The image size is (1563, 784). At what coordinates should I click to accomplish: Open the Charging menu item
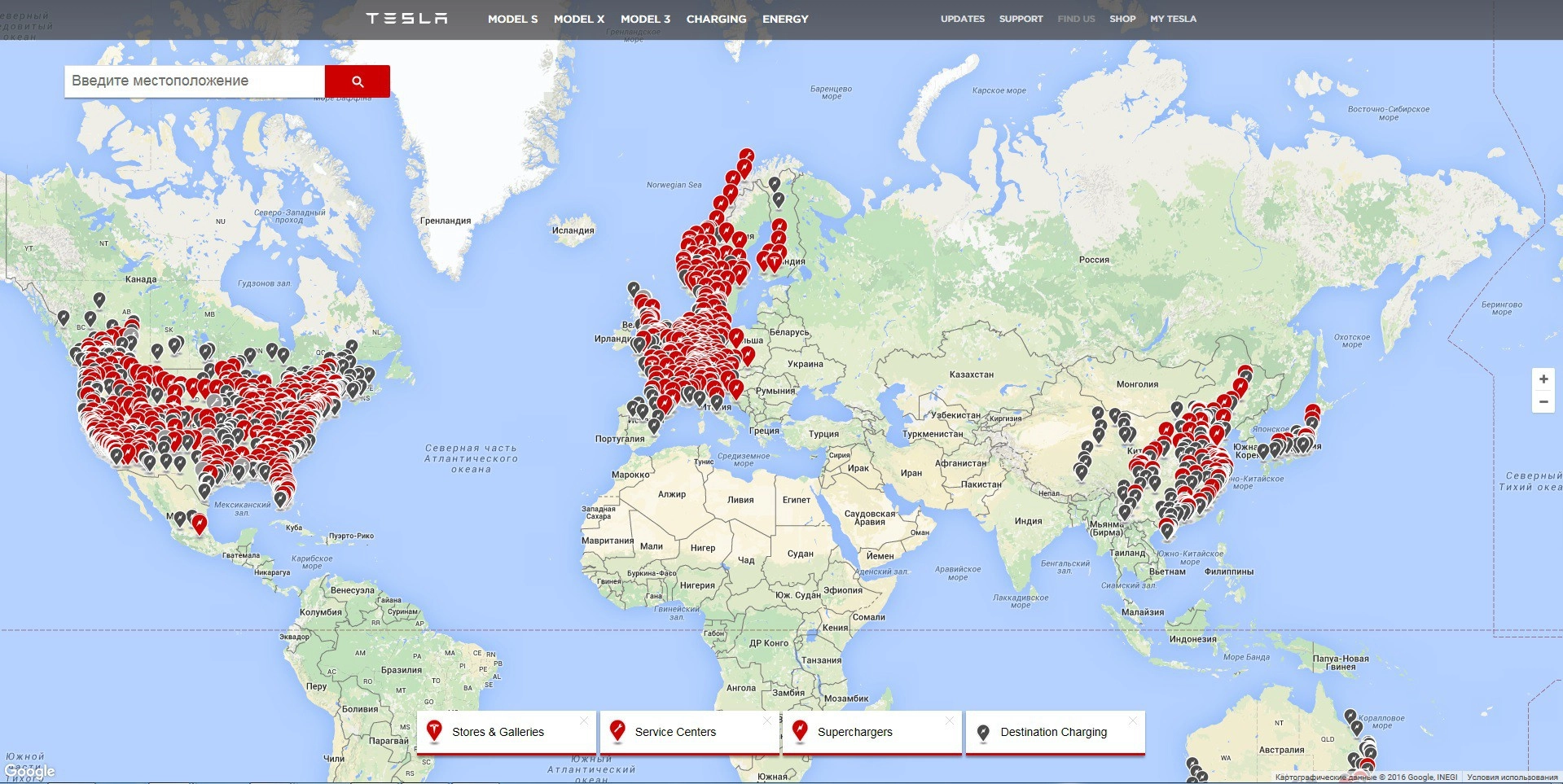point(716,19)
